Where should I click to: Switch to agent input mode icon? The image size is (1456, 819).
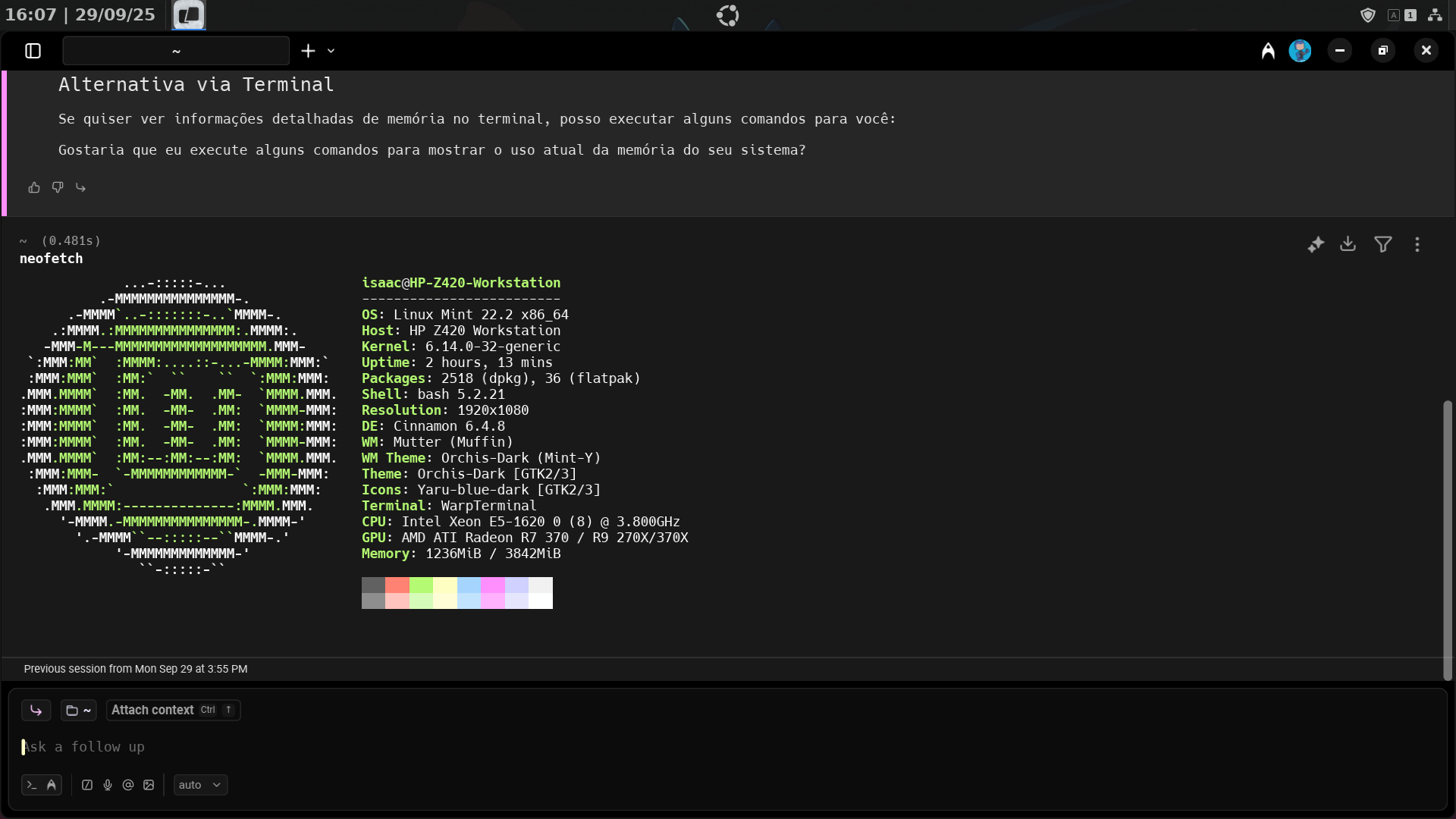(x=52, y=785)
